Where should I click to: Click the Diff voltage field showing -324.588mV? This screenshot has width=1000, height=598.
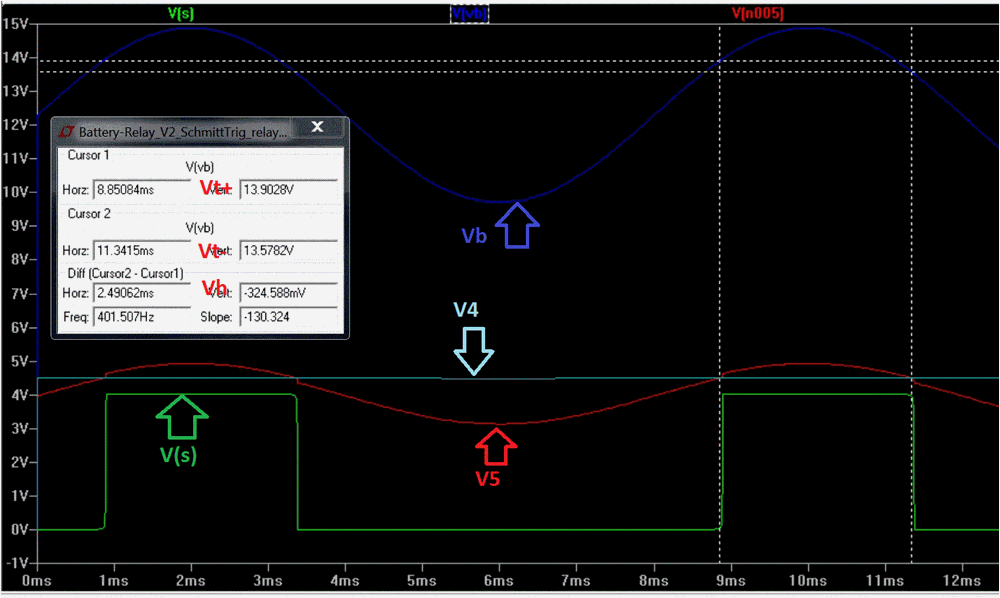click(290, 295)
